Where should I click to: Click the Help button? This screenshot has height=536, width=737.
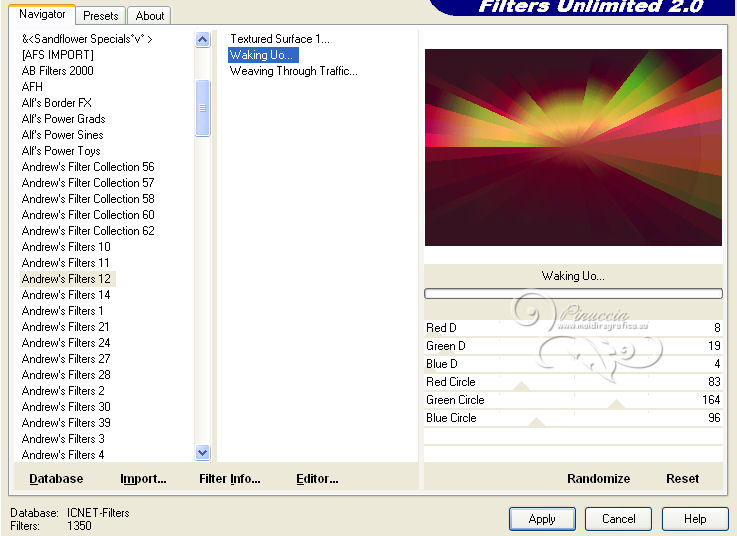pyautogui.click(x=695, y=519)
